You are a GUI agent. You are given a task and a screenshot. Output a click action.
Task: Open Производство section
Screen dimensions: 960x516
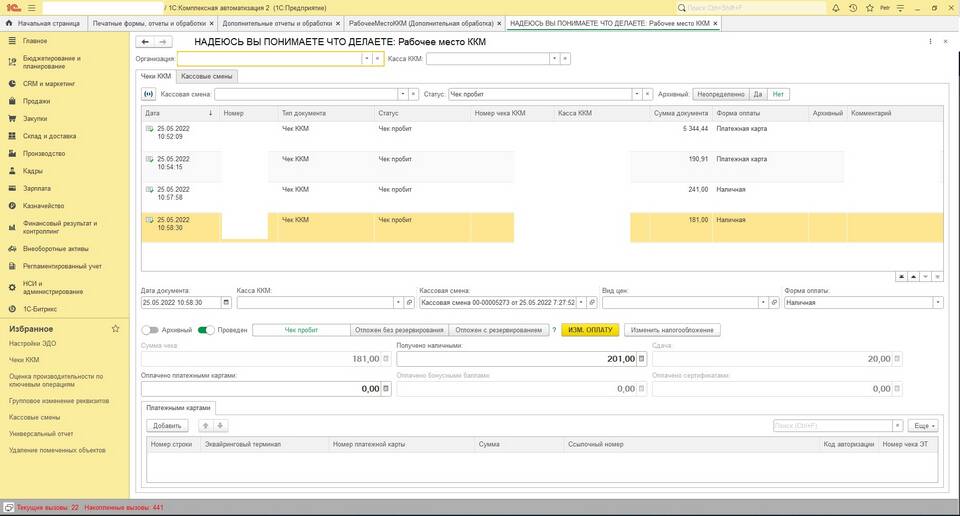(x=43, y=153)
